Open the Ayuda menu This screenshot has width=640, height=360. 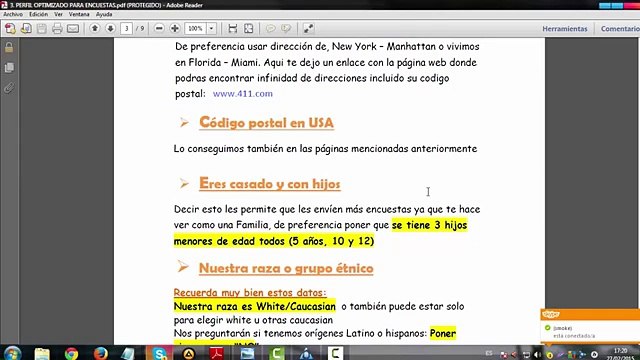104,14
